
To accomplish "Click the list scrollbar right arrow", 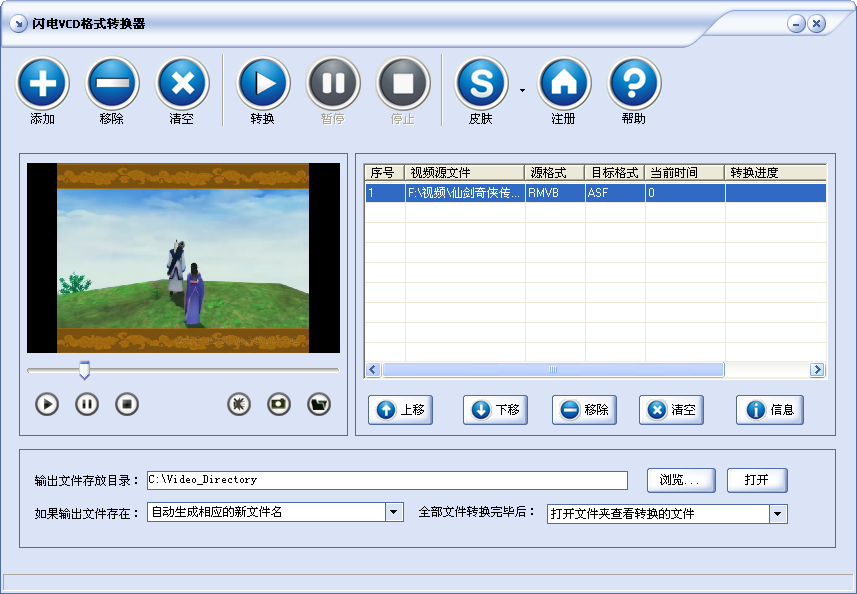I will pos(817,370).
